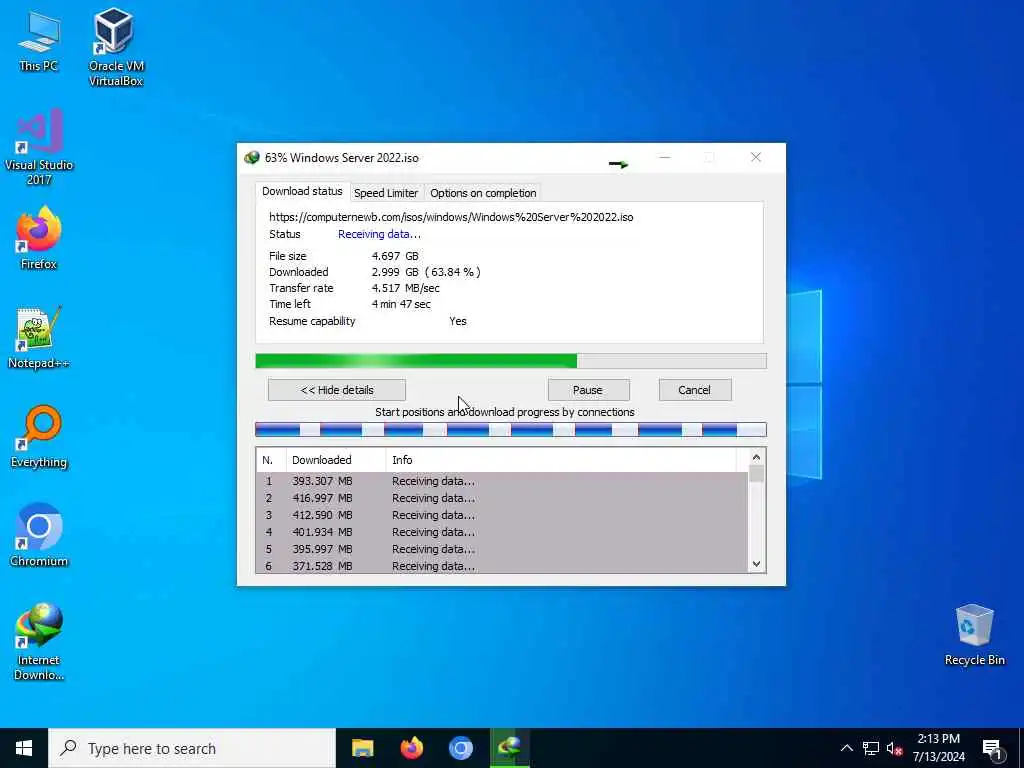Cancel the download
Screen dimensions: 1024x768
pos(695,390)
